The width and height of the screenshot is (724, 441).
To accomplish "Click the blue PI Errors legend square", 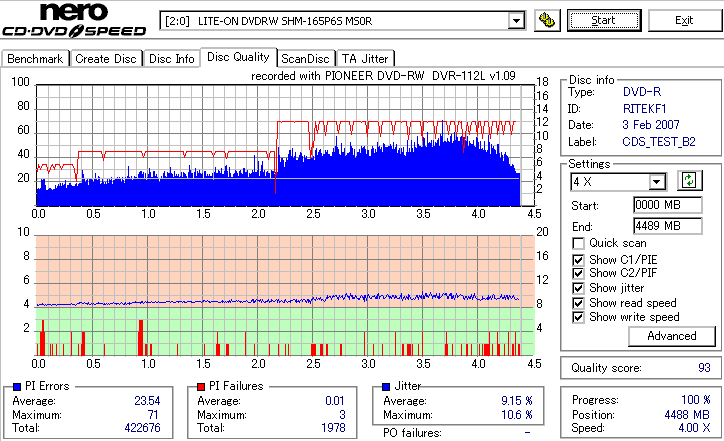I will 17,387.
